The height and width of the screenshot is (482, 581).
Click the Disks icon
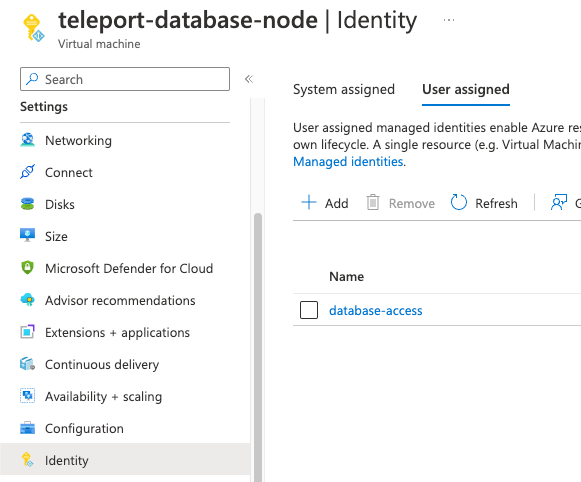[x=27, y=204]
